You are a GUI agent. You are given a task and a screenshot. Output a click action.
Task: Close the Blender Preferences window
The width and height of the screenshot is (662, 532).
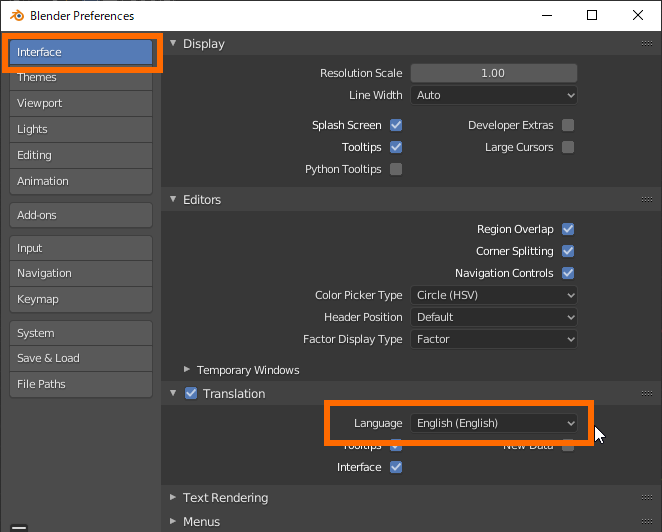point(638,16)
